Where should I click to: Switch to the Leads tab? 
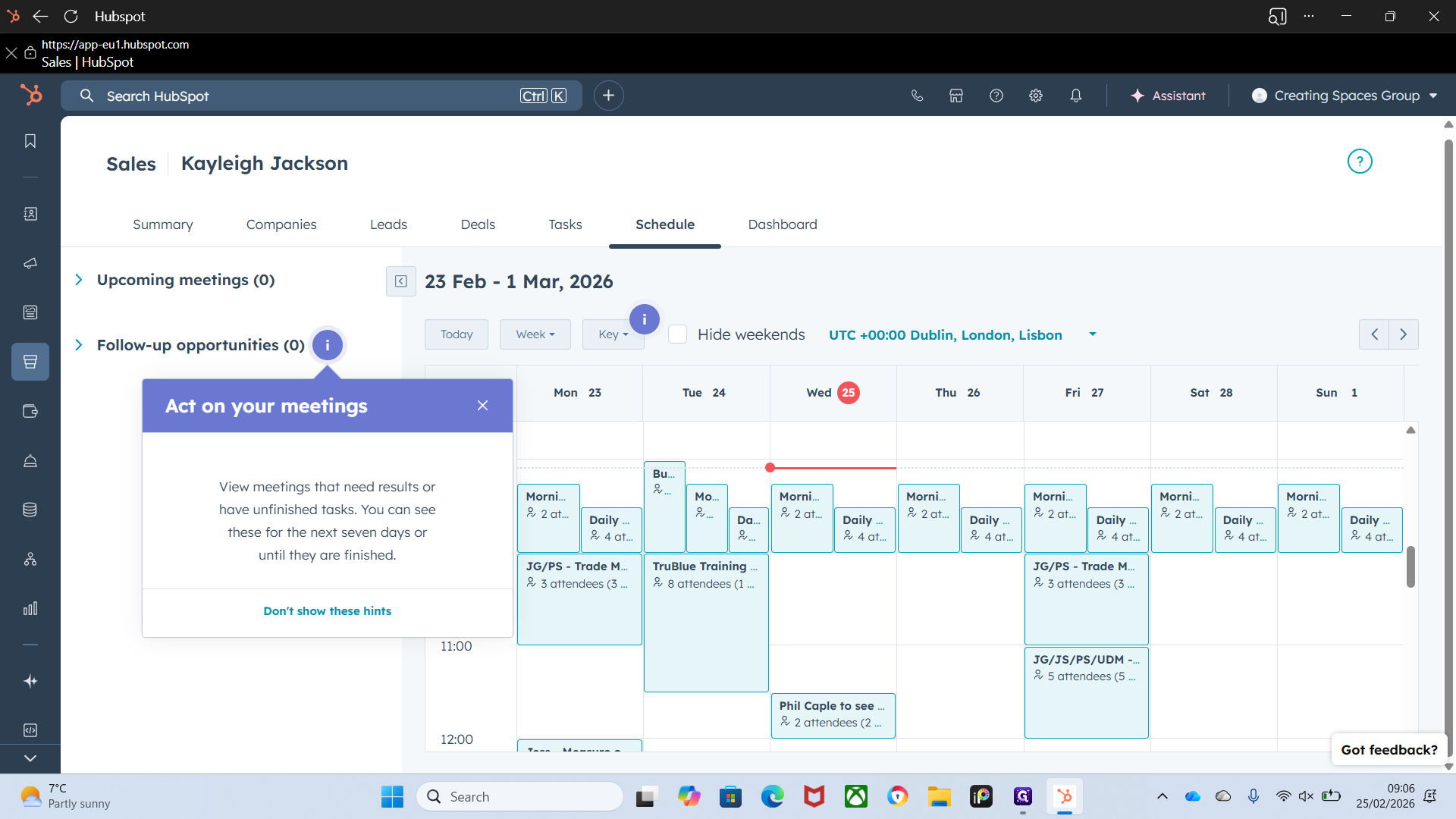[x=388, y=224]
